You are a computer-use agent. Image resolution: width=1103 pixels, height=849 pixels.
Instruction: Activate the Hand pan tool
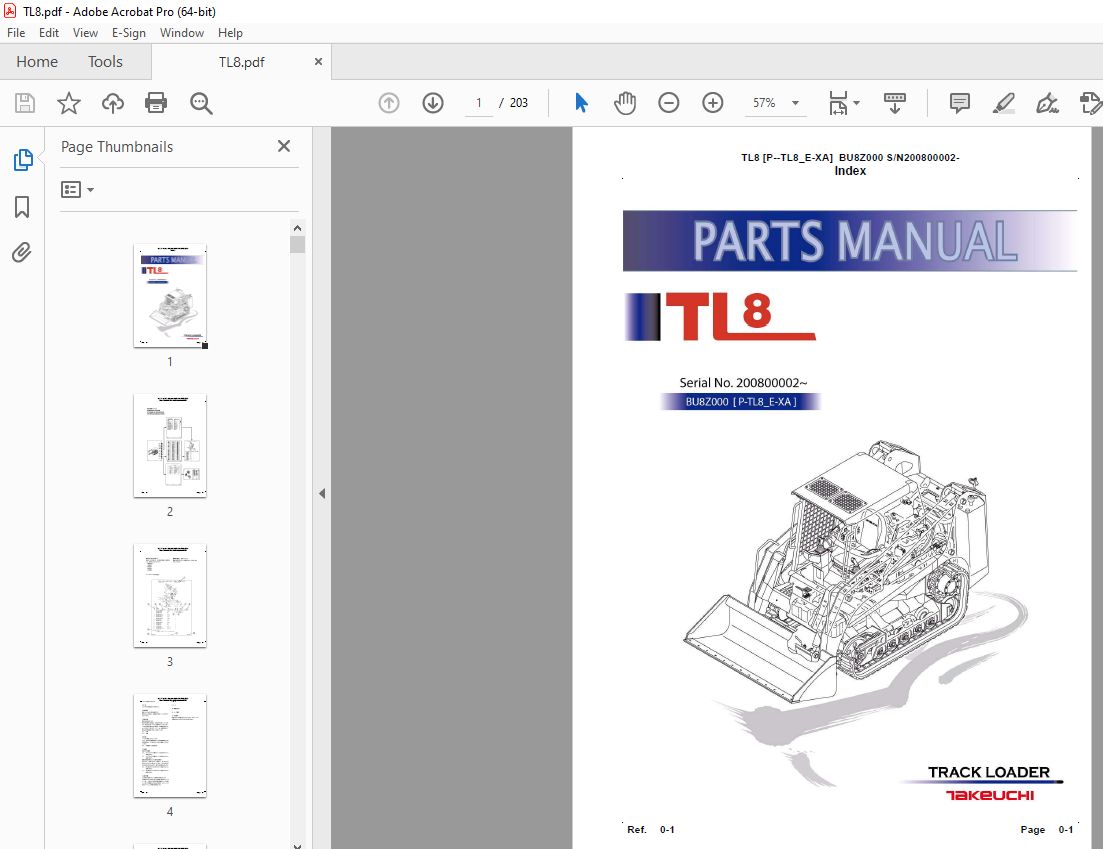625,103
